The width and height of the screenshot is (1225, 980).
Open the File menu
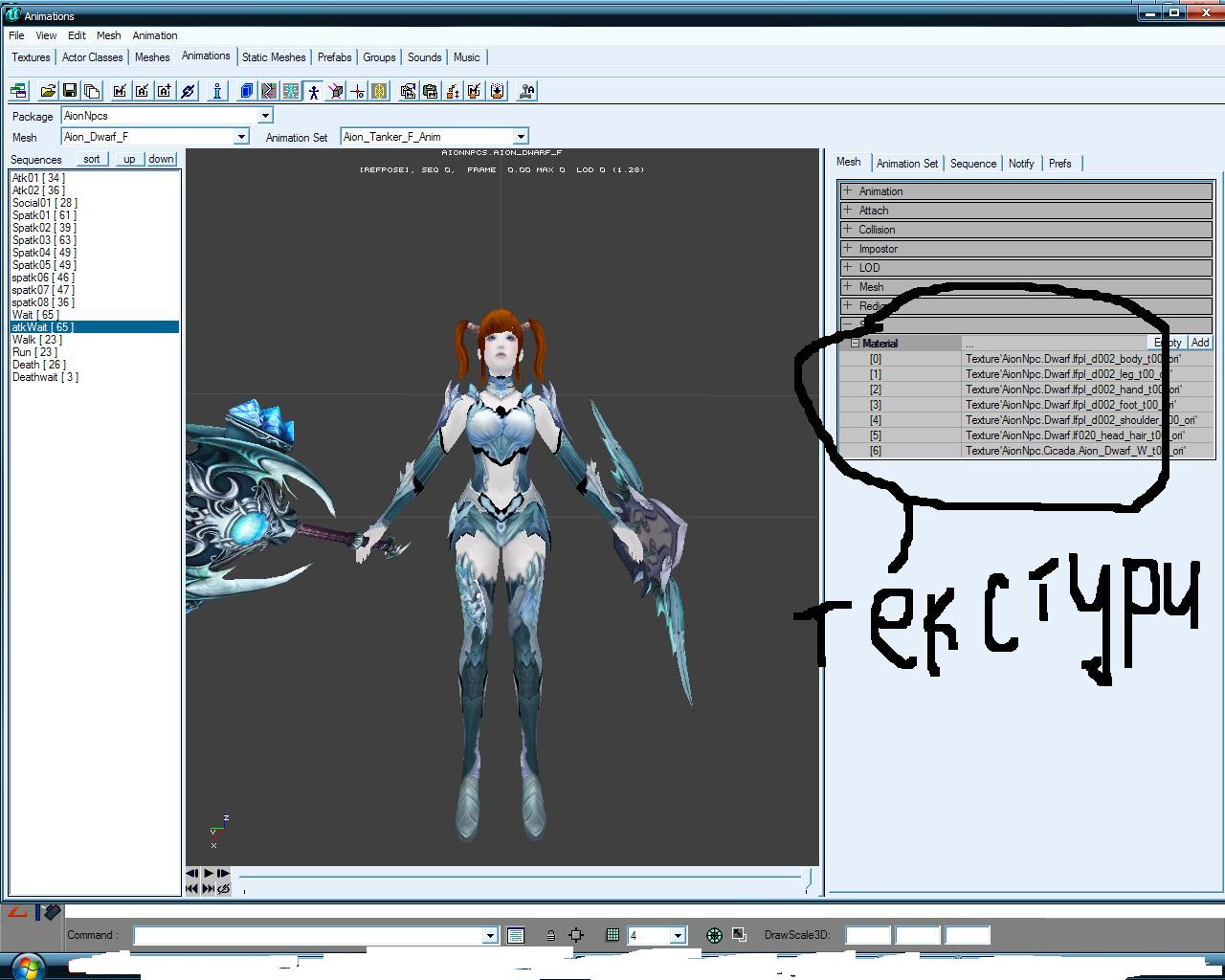pos(16,35)
